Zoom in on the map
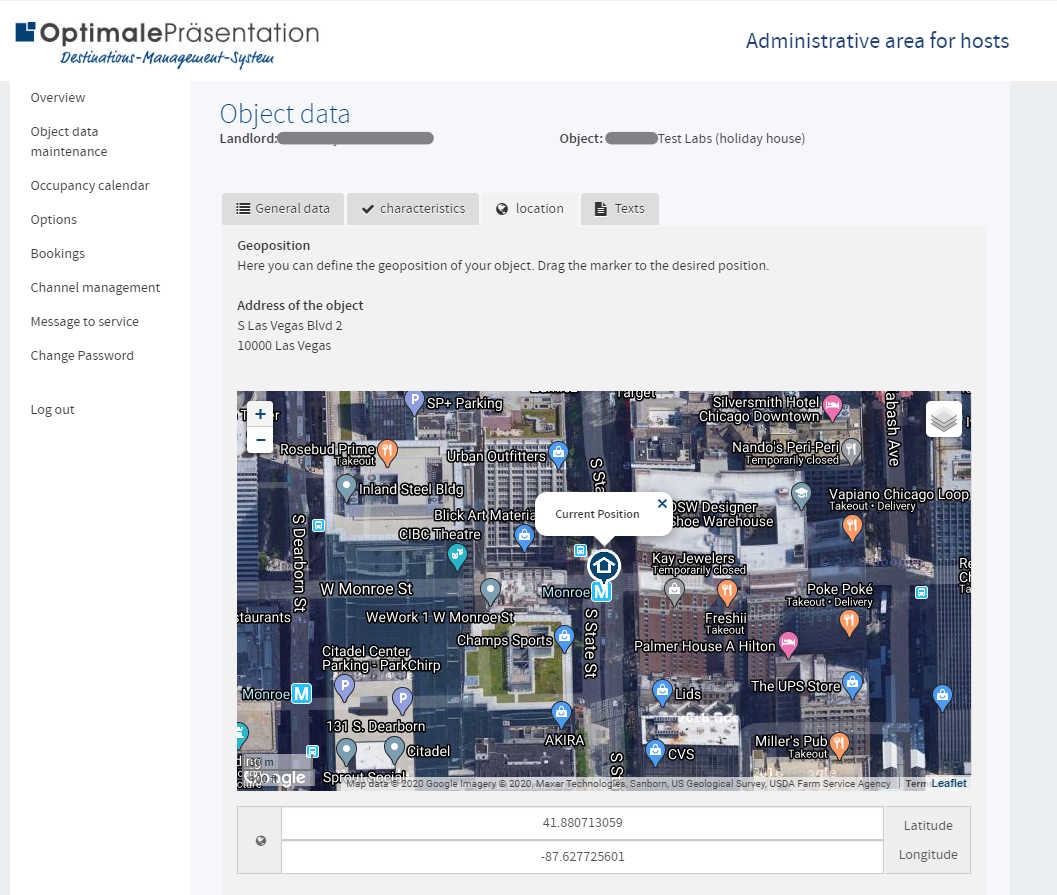 (x=260, y=414)
